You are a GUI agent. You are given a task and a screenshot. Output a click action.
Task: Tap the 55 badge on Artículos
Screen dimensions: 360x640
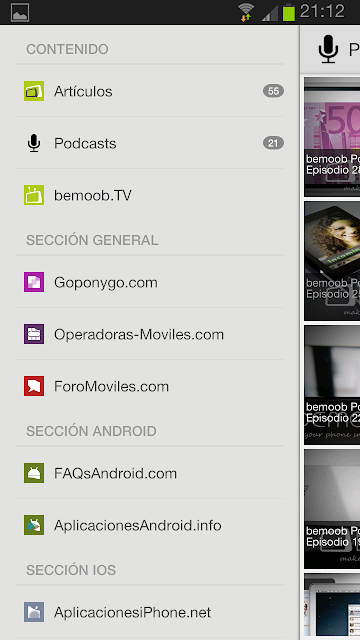pos(273,91)
